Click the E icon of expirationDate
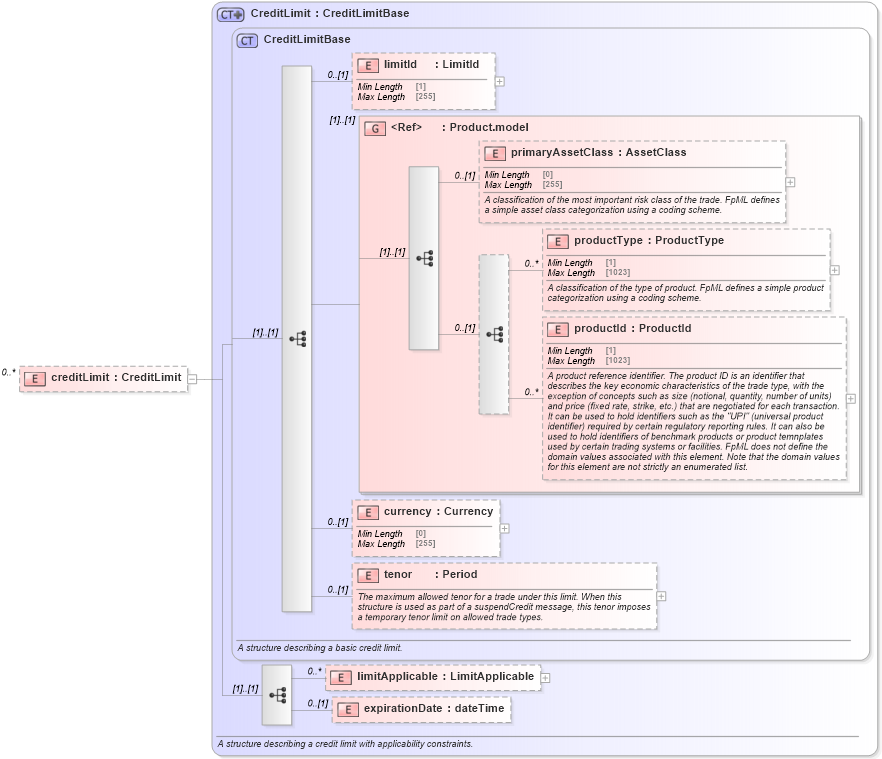Image resolution: width=882 pixels, height=759 pixels. coord(348,709)
